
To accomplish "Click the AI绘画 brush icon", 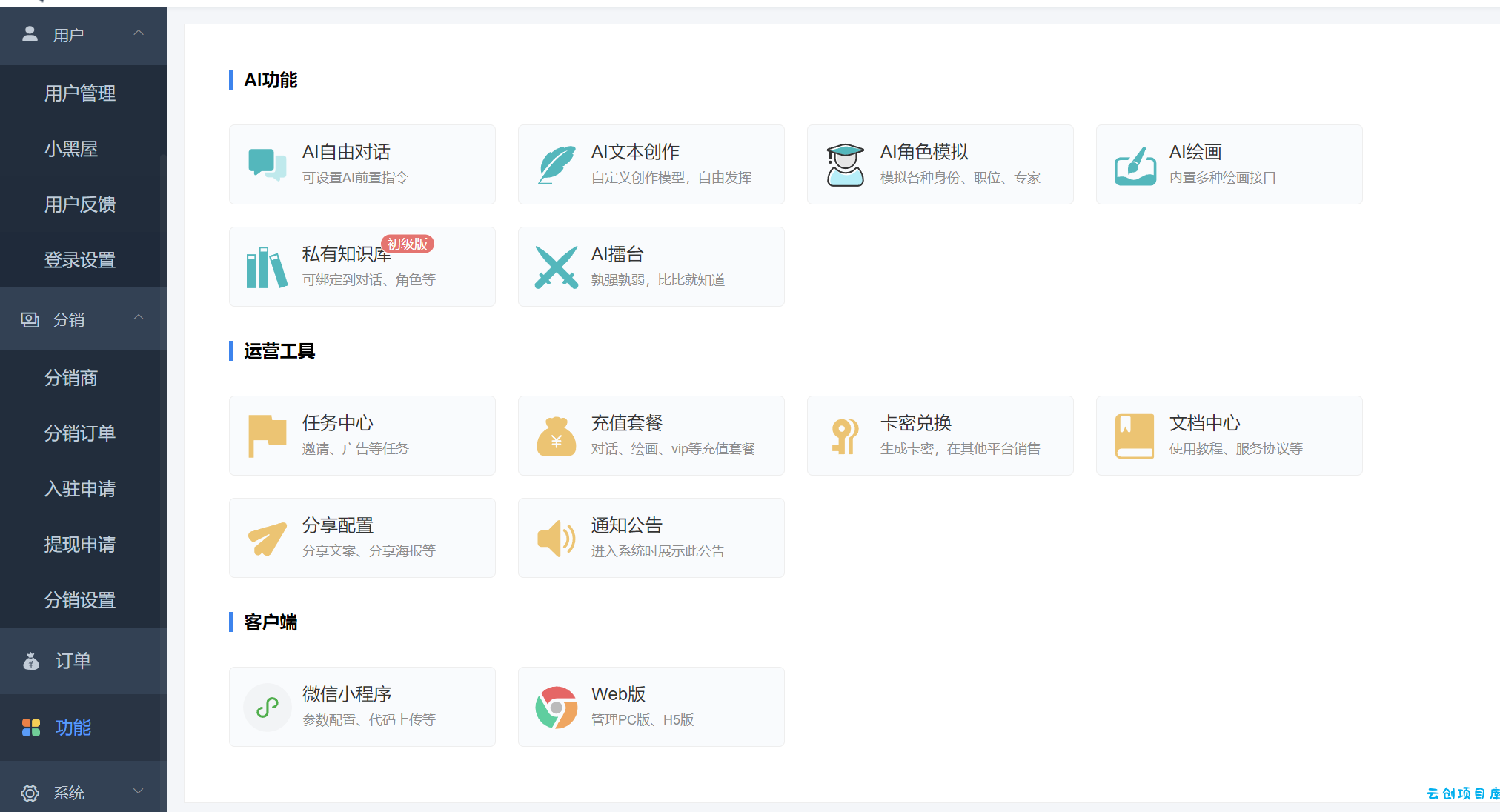I will click(x=1135, y=165).
